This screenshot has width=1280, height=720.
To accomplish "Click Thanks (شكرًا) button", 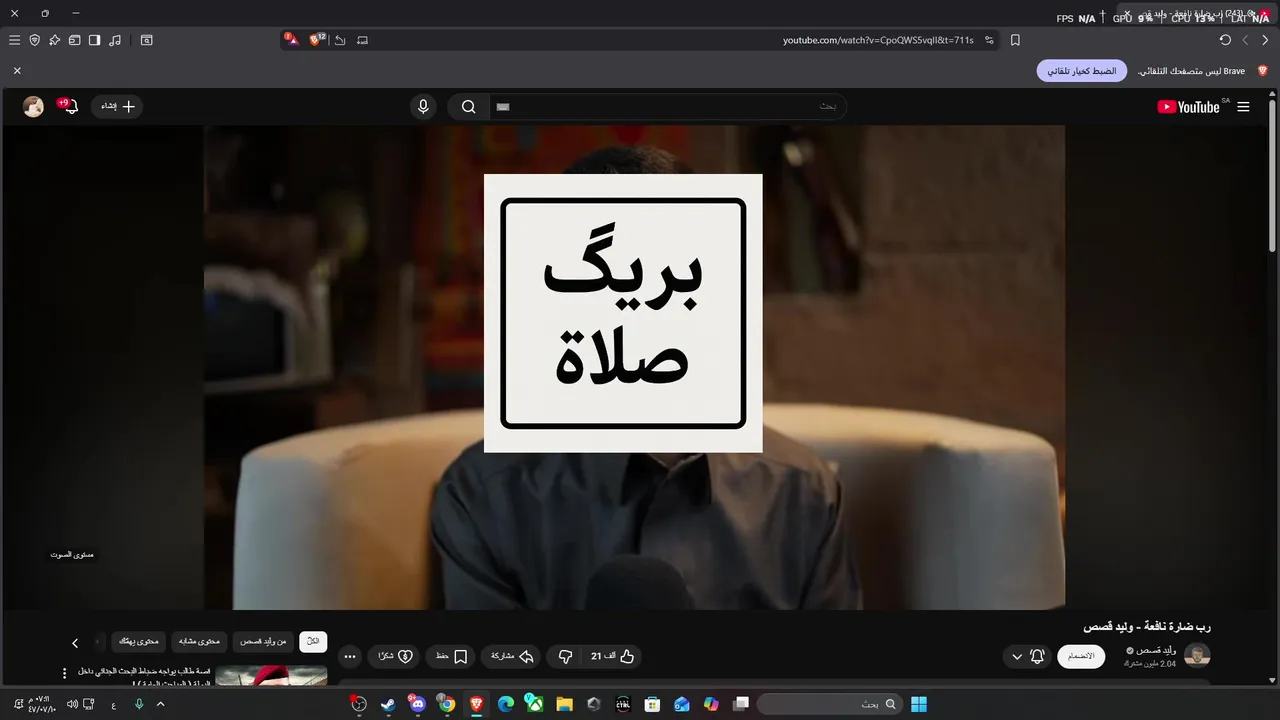I will pos(396,657).
